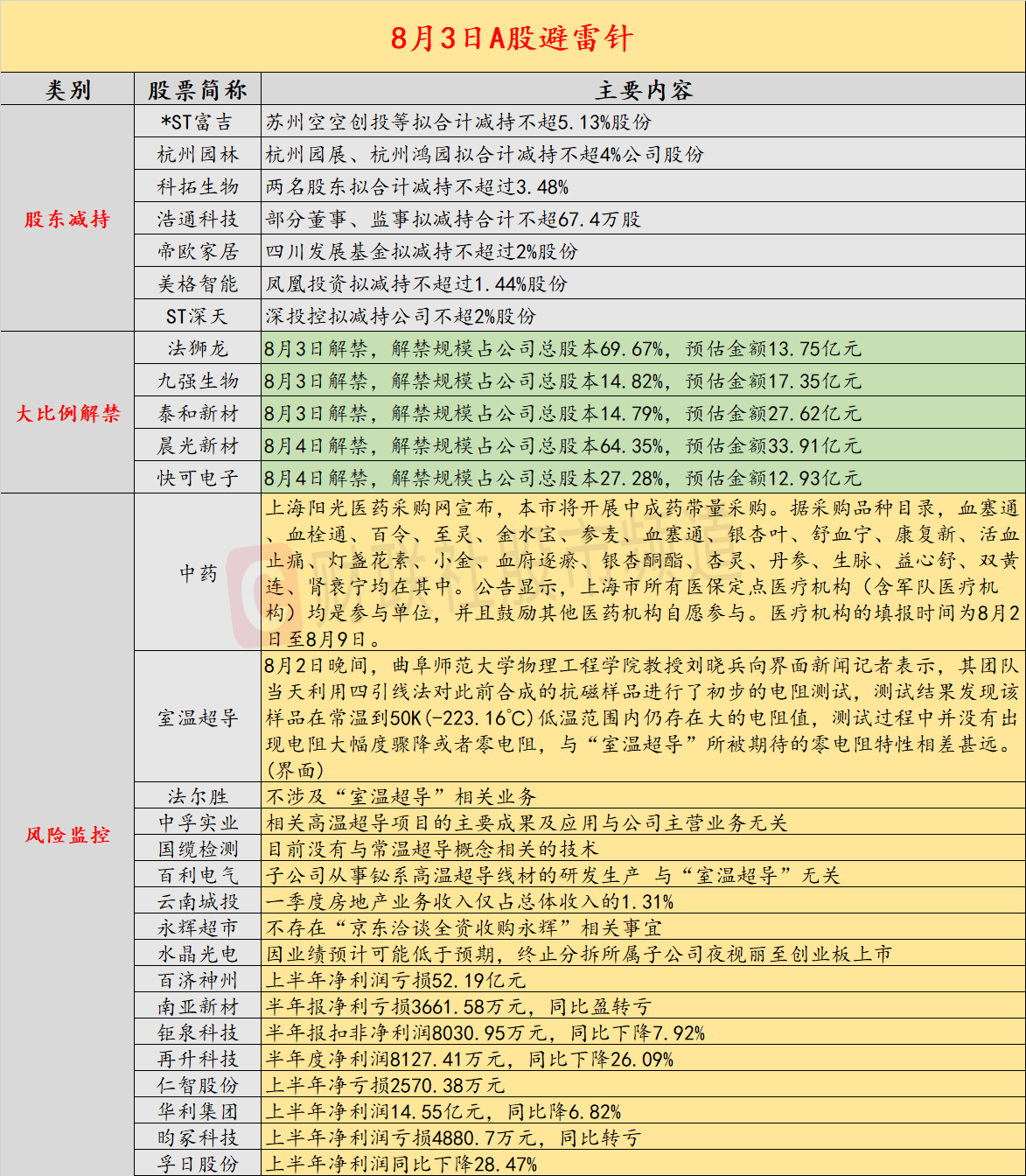Select the 国缆检测 stock cell
Viewport: 1026px width, 1176px height.
(x=198, y=849)
